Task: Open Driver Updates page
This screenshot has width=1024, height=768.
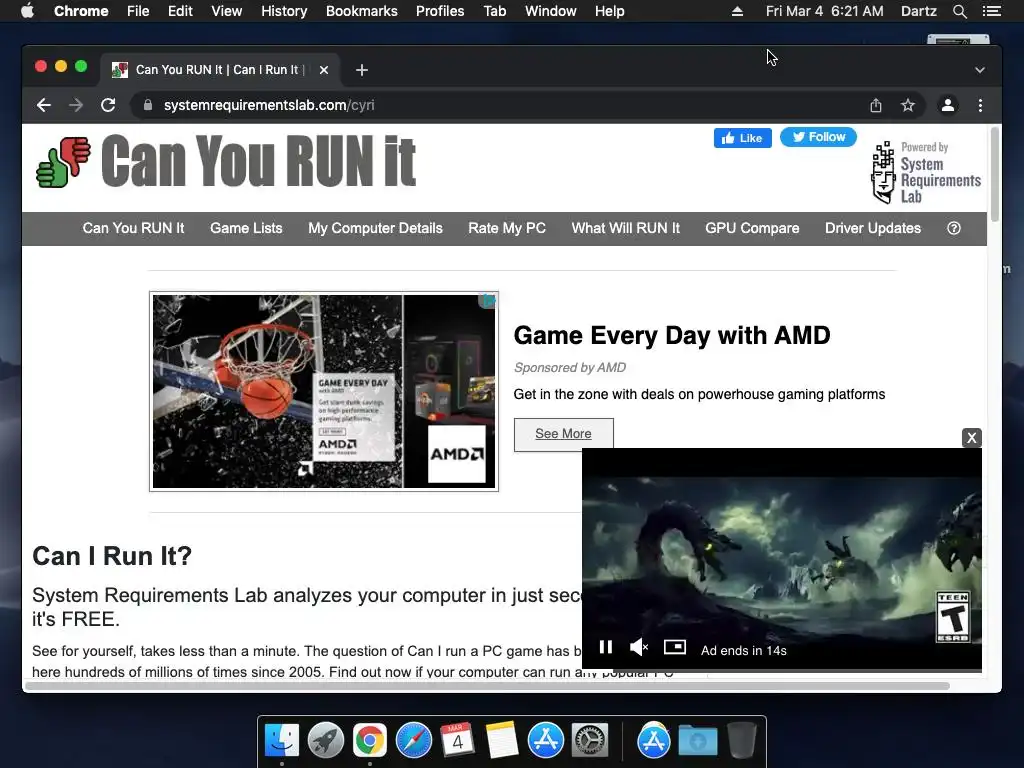Action: (x=873, y=228)
